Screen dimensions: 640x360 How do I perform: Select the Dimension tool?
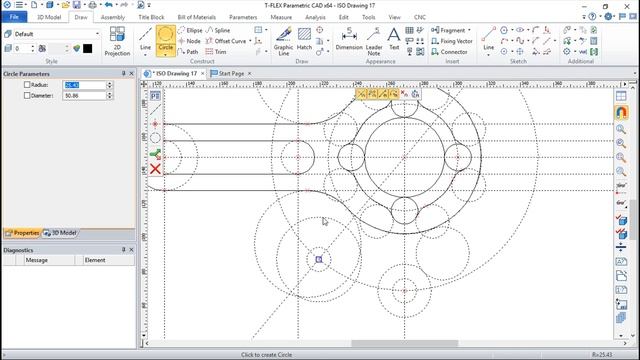point(349,39)
